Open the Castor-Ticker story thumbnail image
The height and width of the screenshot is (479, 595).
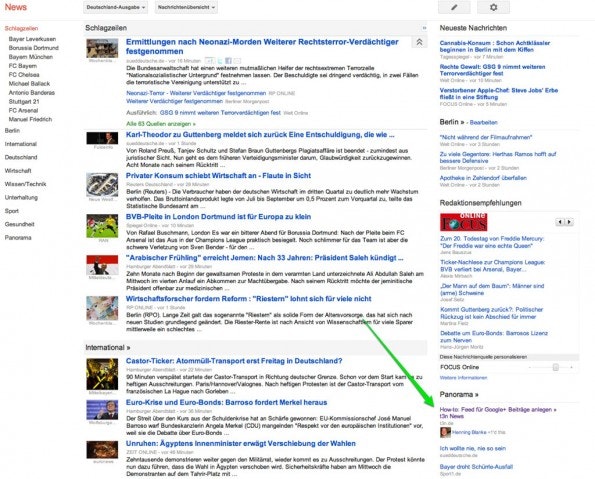102,374
